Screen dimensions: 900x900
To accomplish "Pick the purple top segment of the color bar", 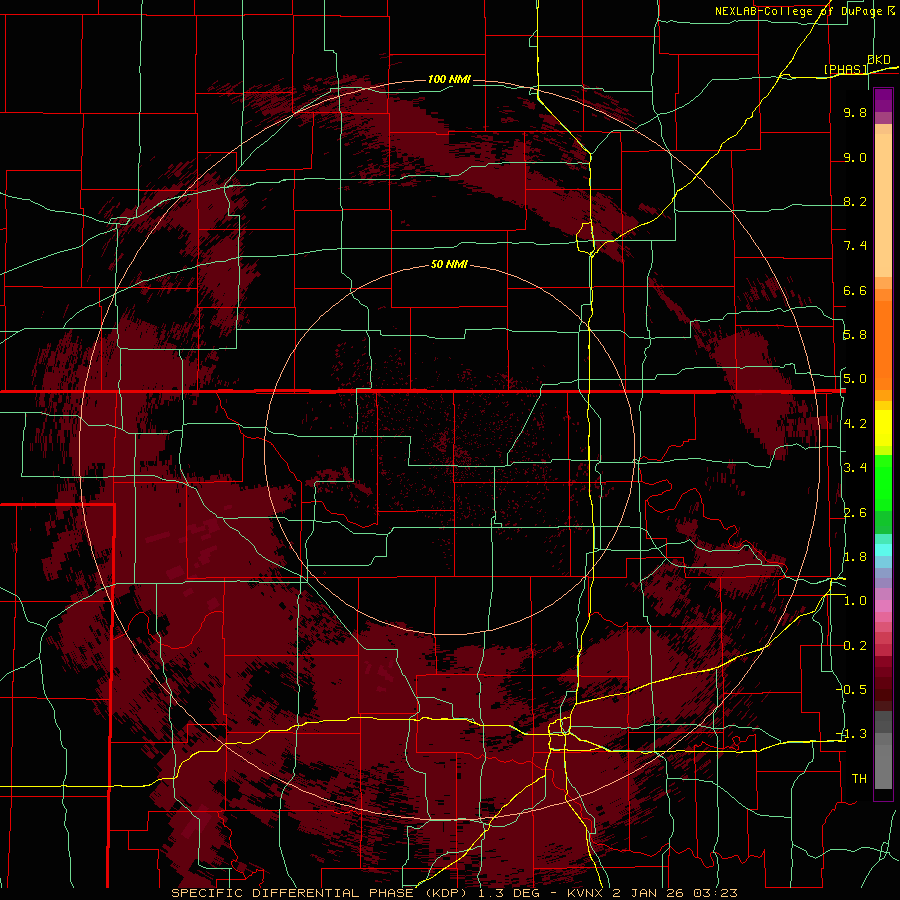I will click(x=883, y=100).
